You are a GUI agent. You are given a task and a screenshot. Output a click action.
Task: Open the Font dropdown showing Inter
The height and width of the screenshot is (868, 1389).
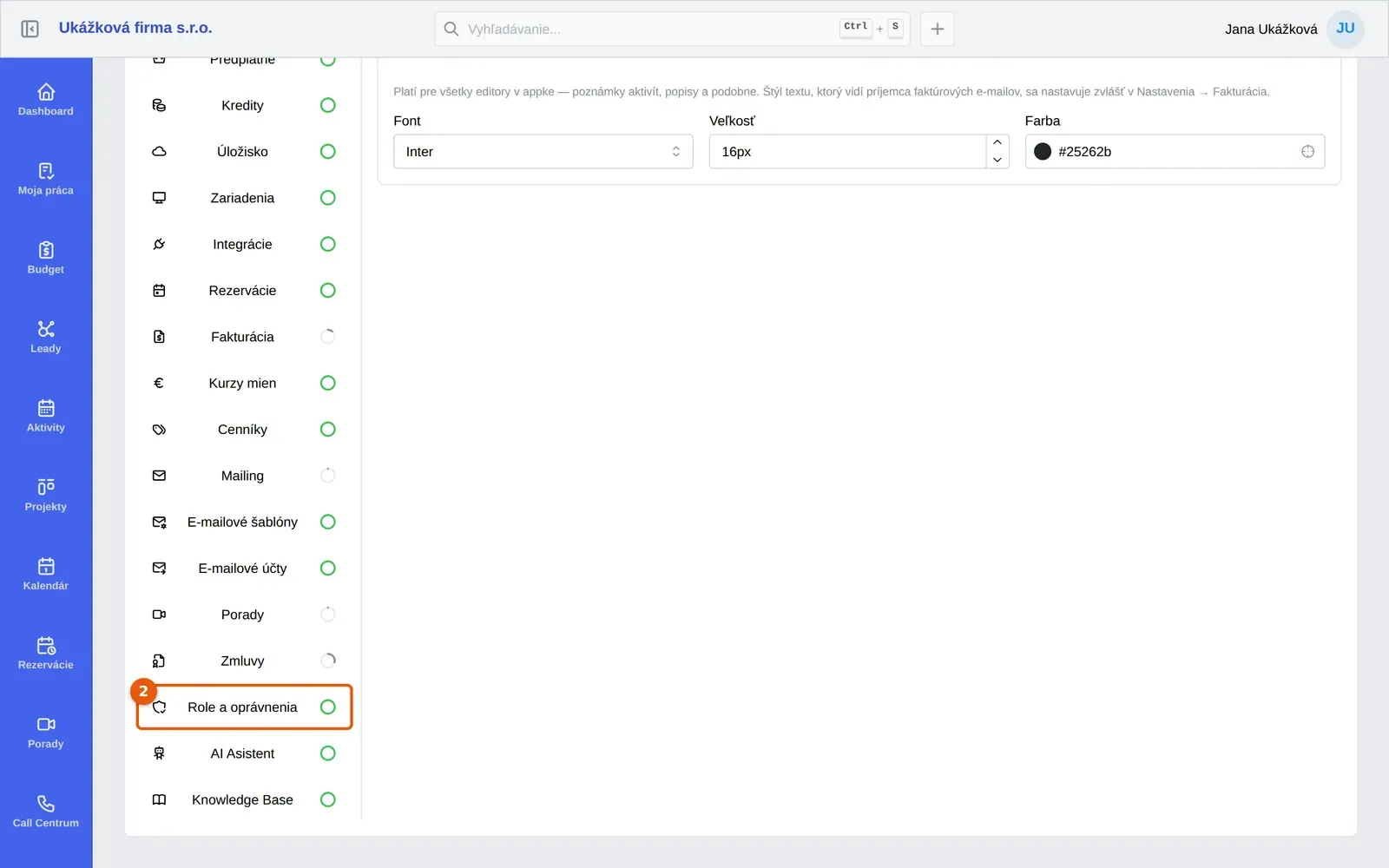coord(543,151)
